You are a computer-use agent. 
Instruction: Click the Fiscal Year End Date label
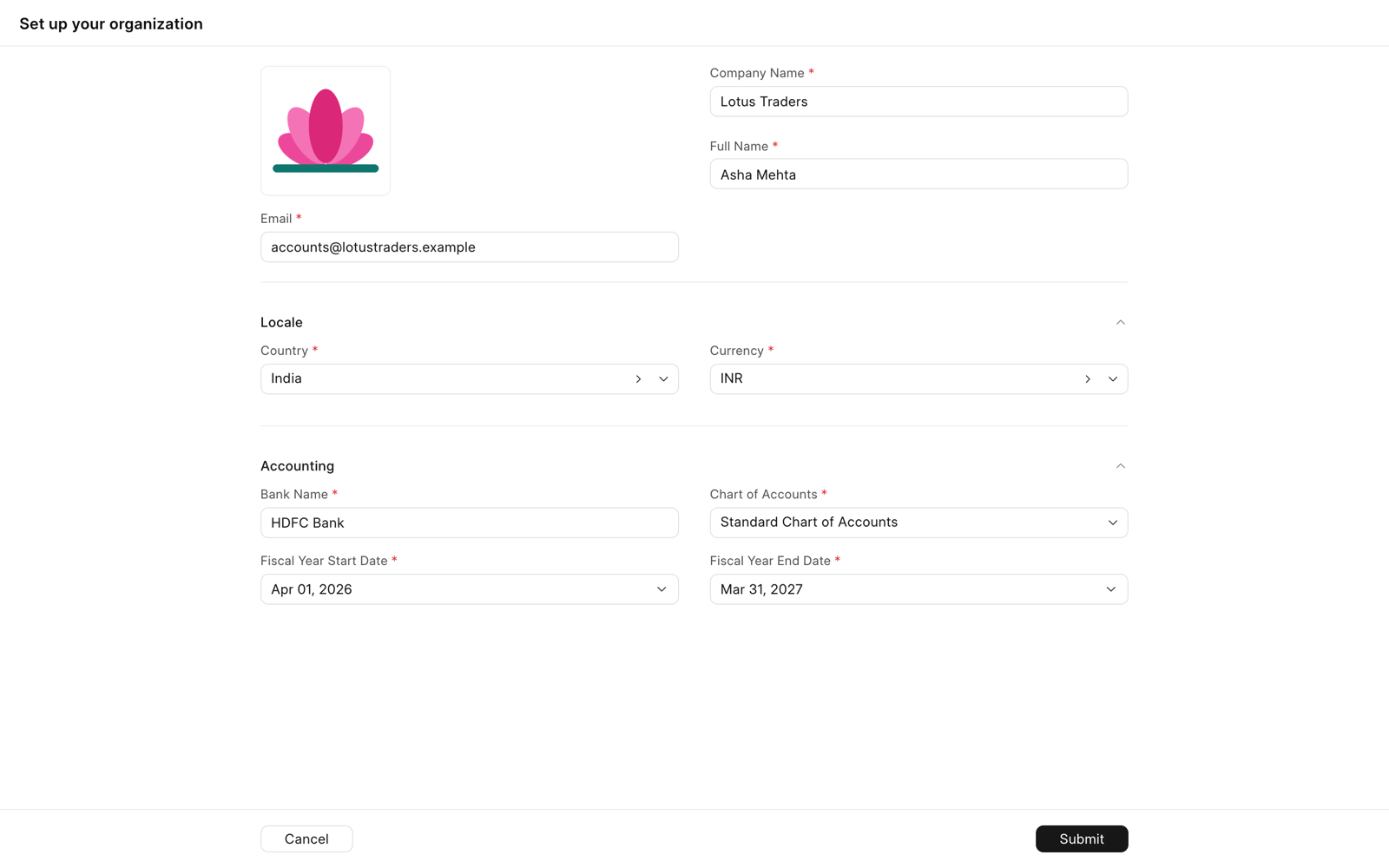point(770,561)
